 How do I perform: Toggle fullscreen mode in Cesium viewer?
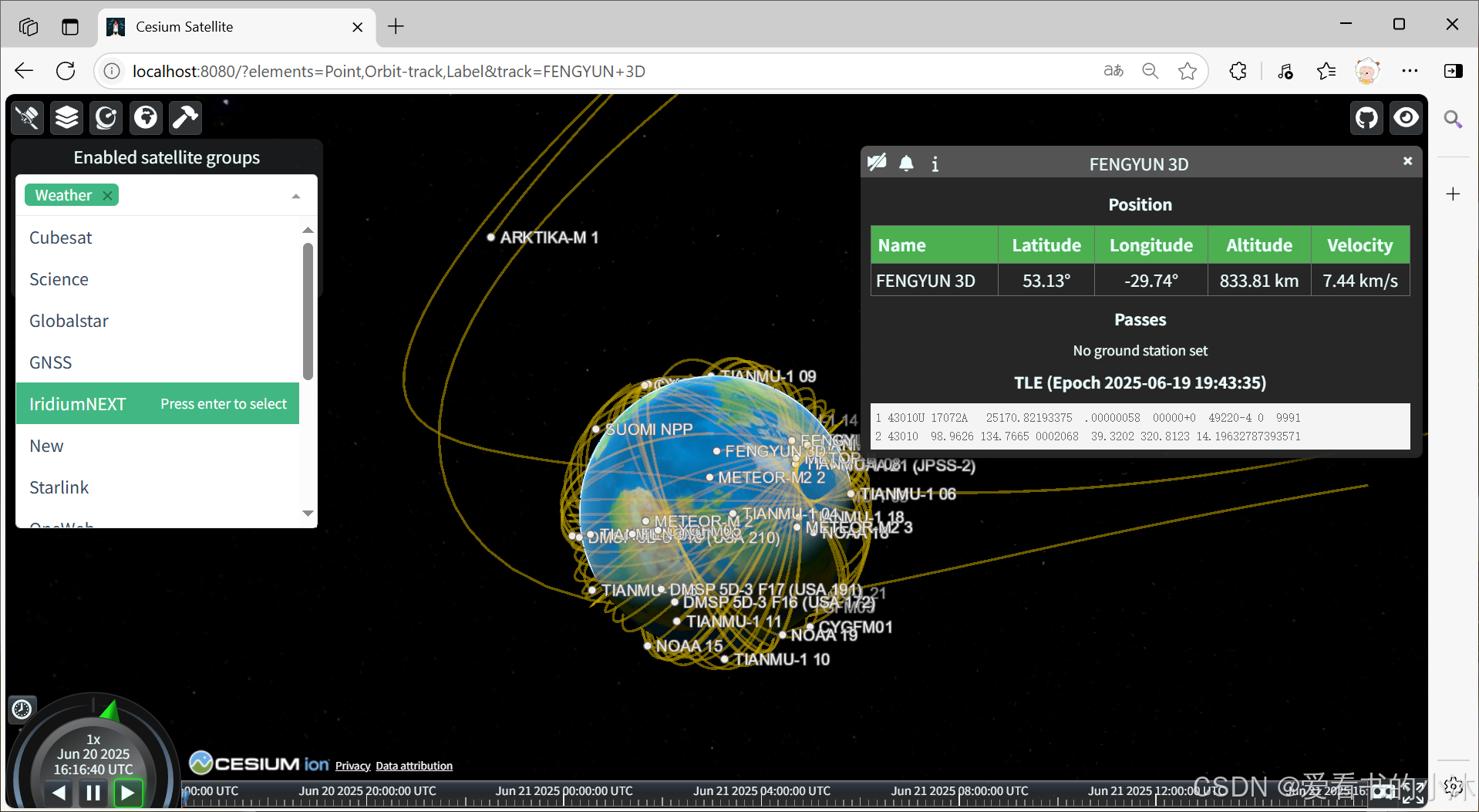coord(1413,792)
